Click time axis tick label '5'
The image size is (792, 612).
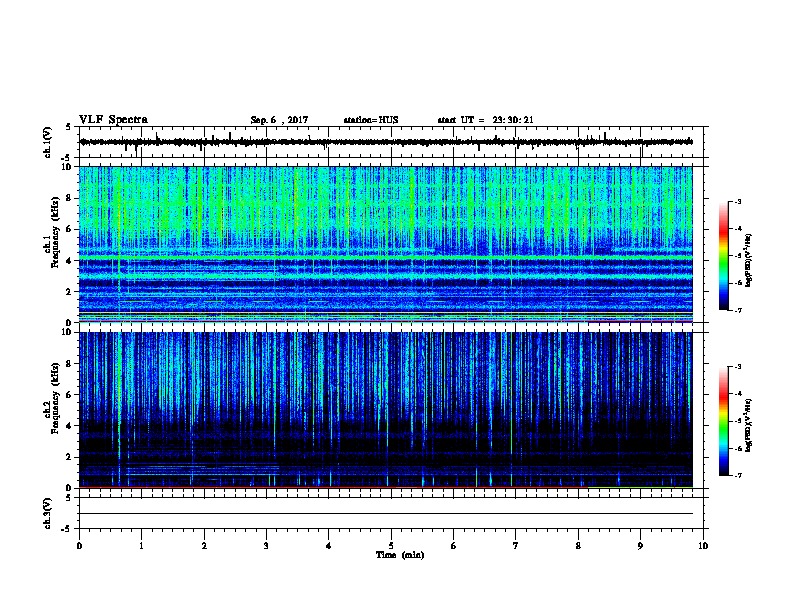(391, 546)
